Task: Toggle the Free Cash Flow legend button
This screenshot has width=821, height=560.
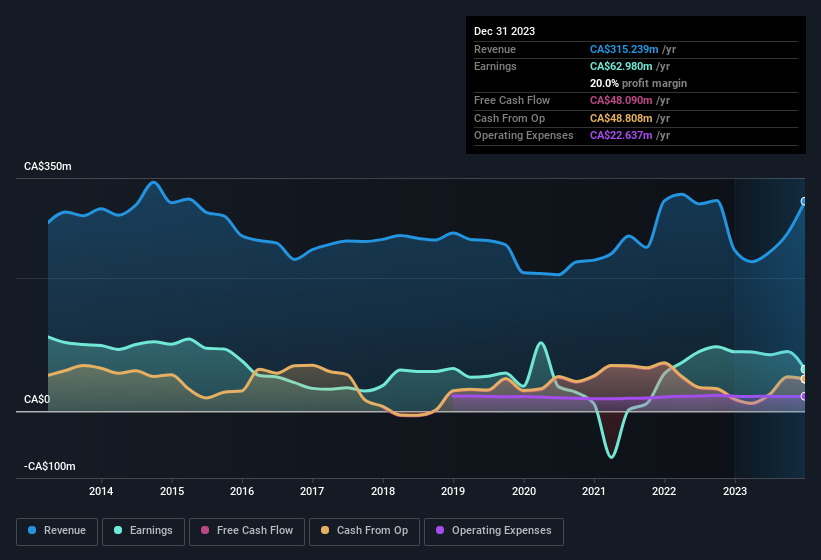Action: click(247, 531)
